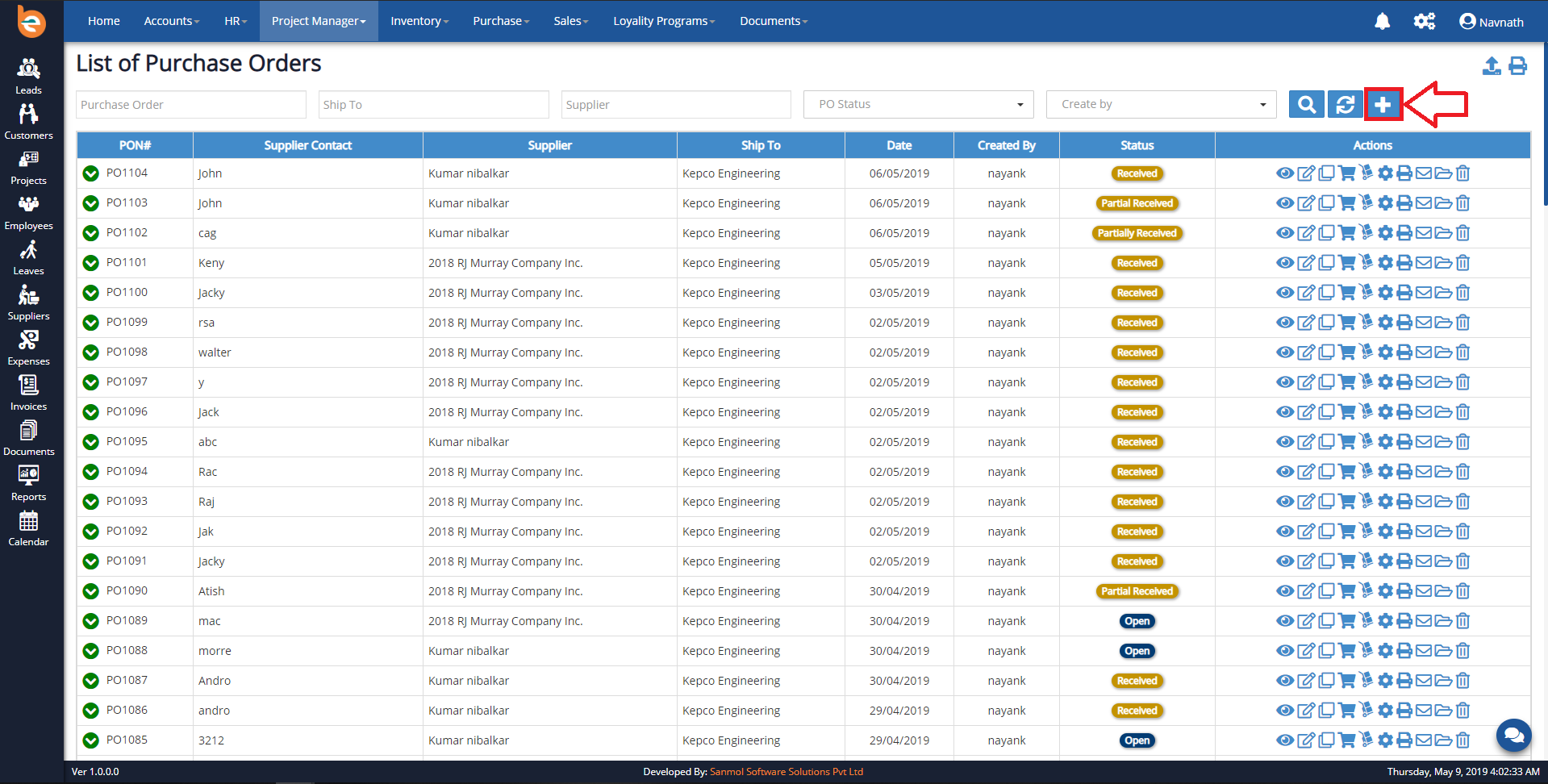Click the PON# column header

coord(135,145)
